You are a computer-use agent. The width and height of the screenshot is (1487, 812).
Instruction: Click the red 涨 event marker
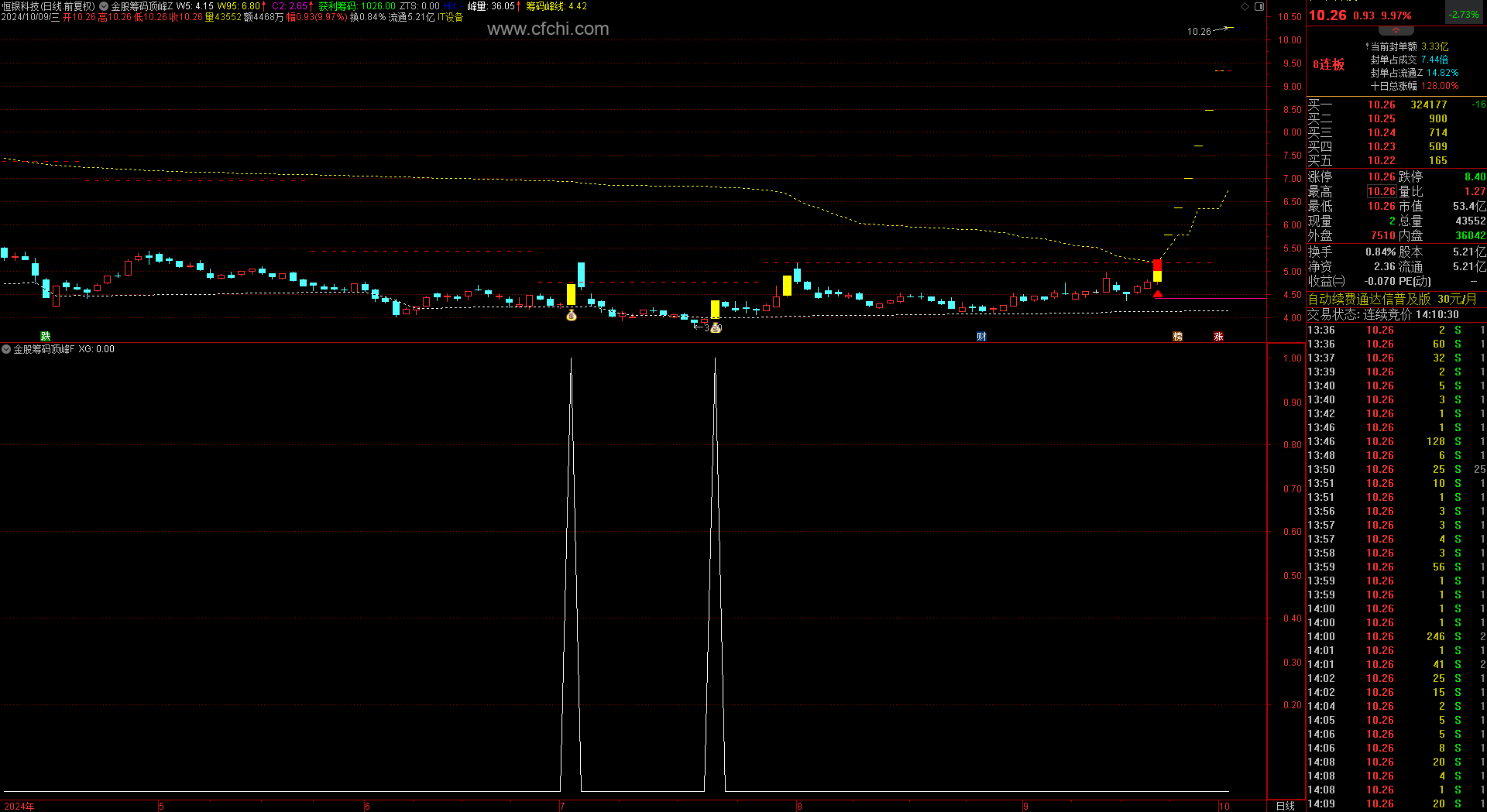pos(1218,336)
